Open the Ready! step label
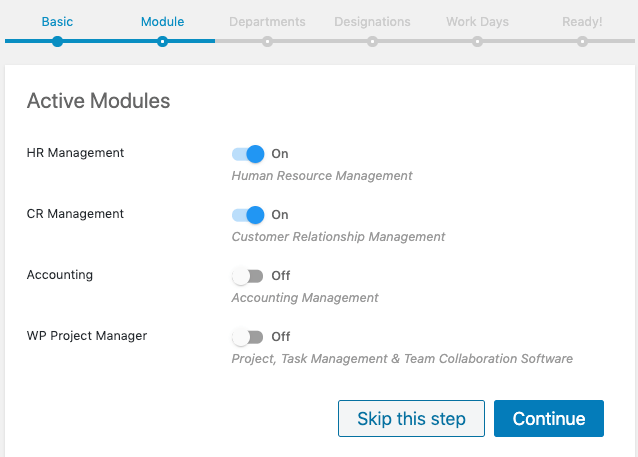638x457 pixels. (x=582, y=22)
